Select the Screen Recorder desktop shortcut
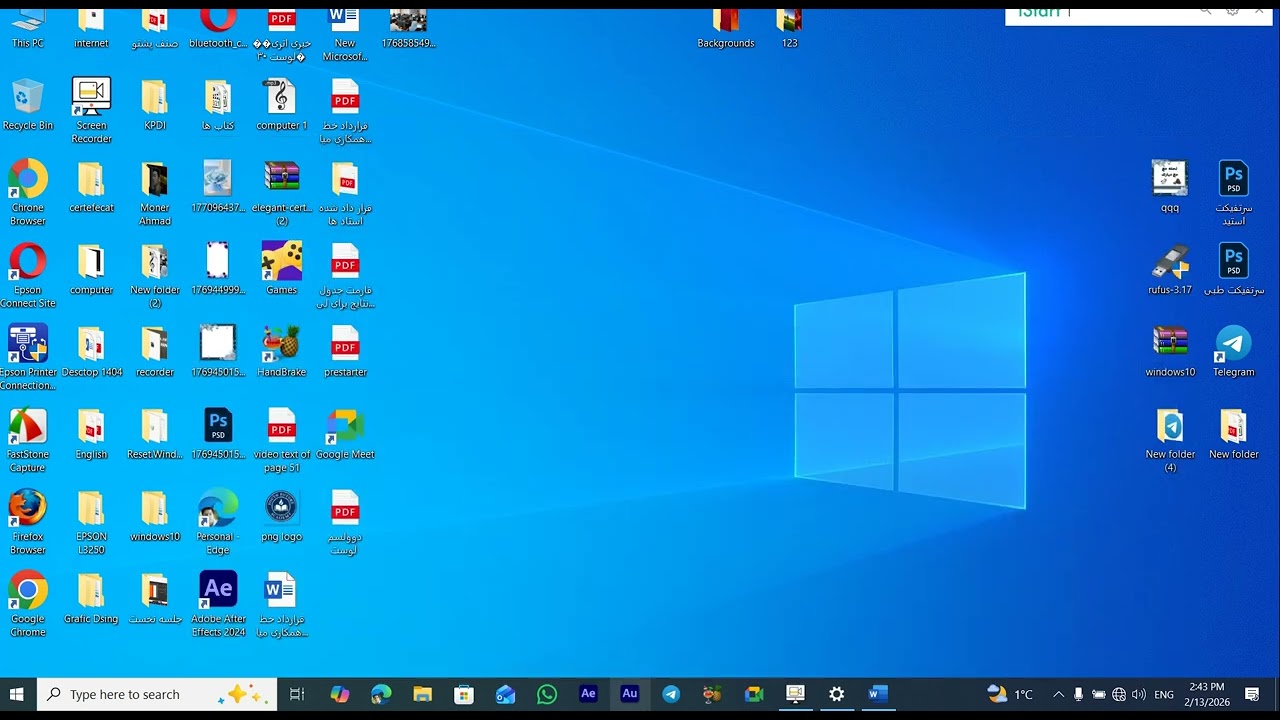 [91, 111]
